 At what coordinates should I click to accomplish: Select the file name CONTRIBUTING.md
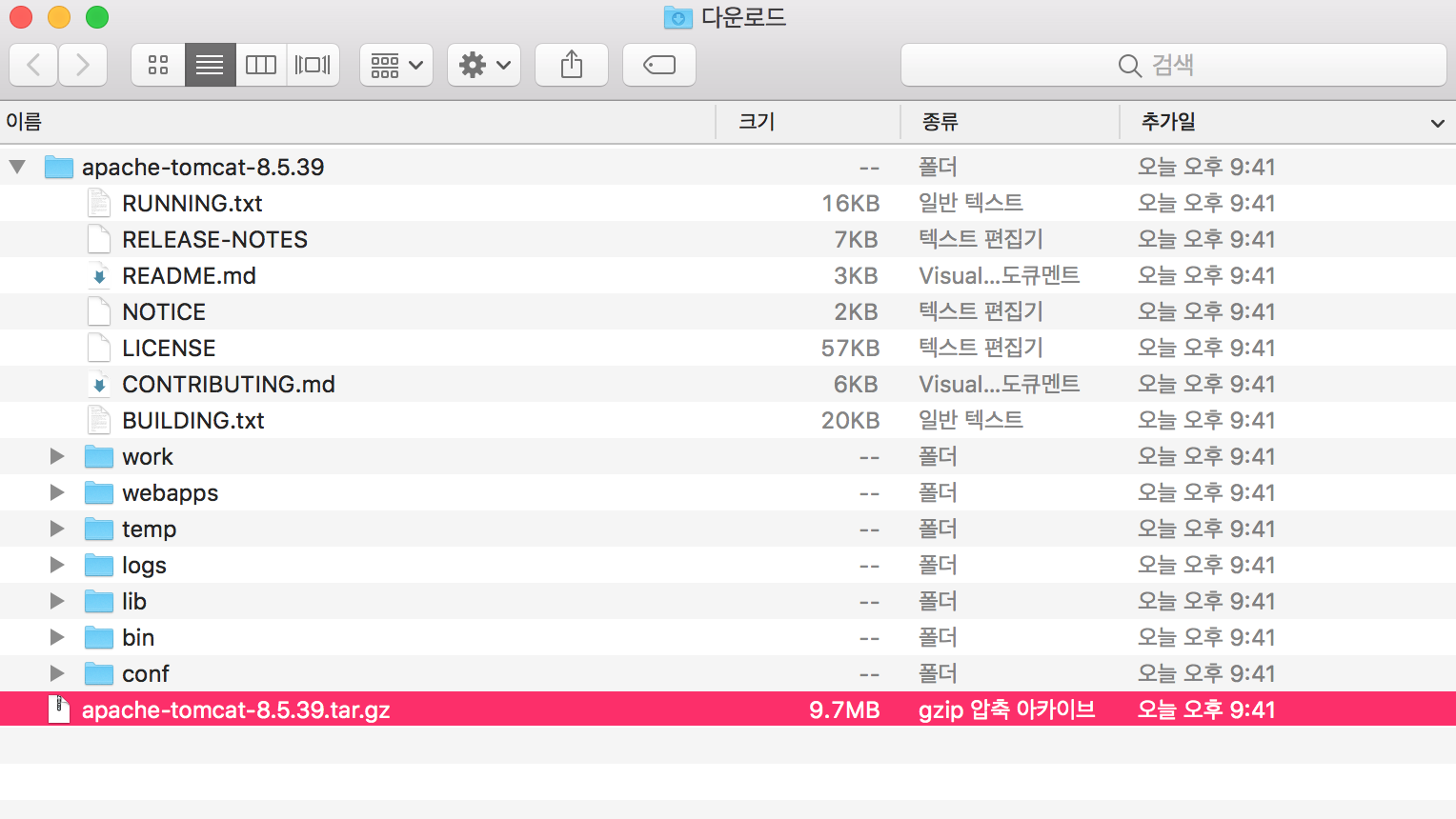229,384
